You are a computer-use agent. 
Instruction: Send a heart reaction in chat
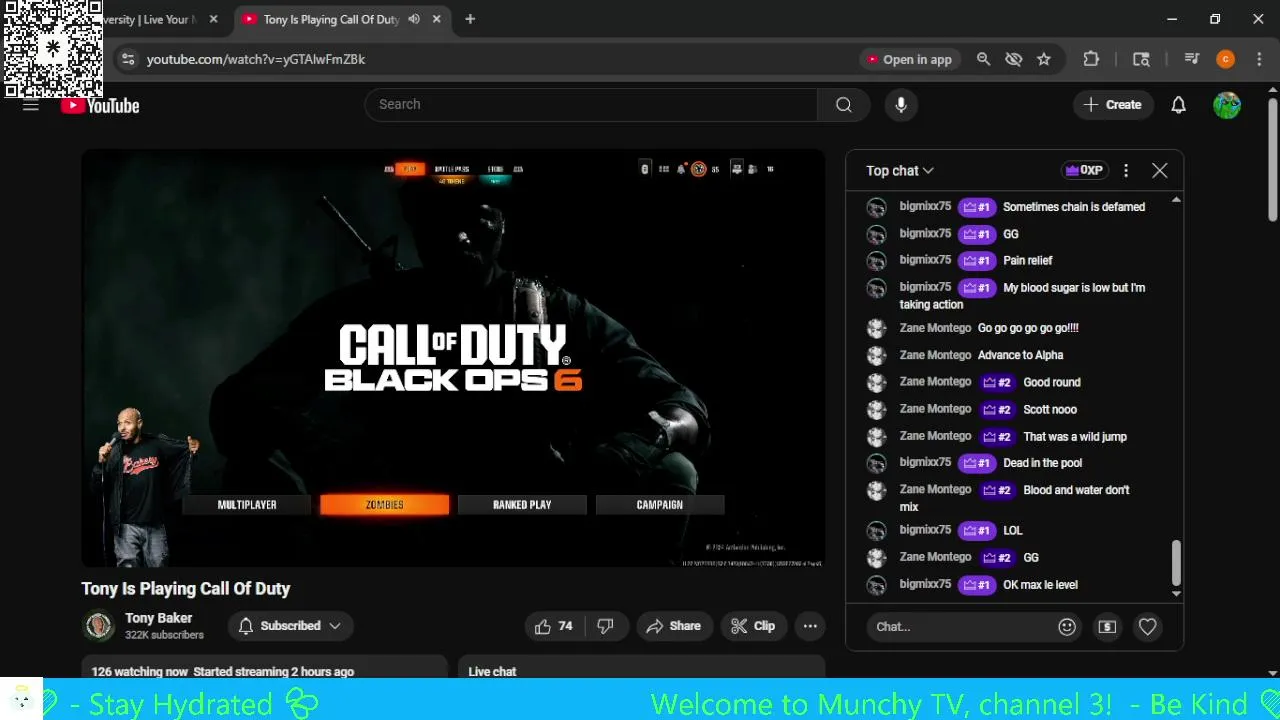(1147, 627)
